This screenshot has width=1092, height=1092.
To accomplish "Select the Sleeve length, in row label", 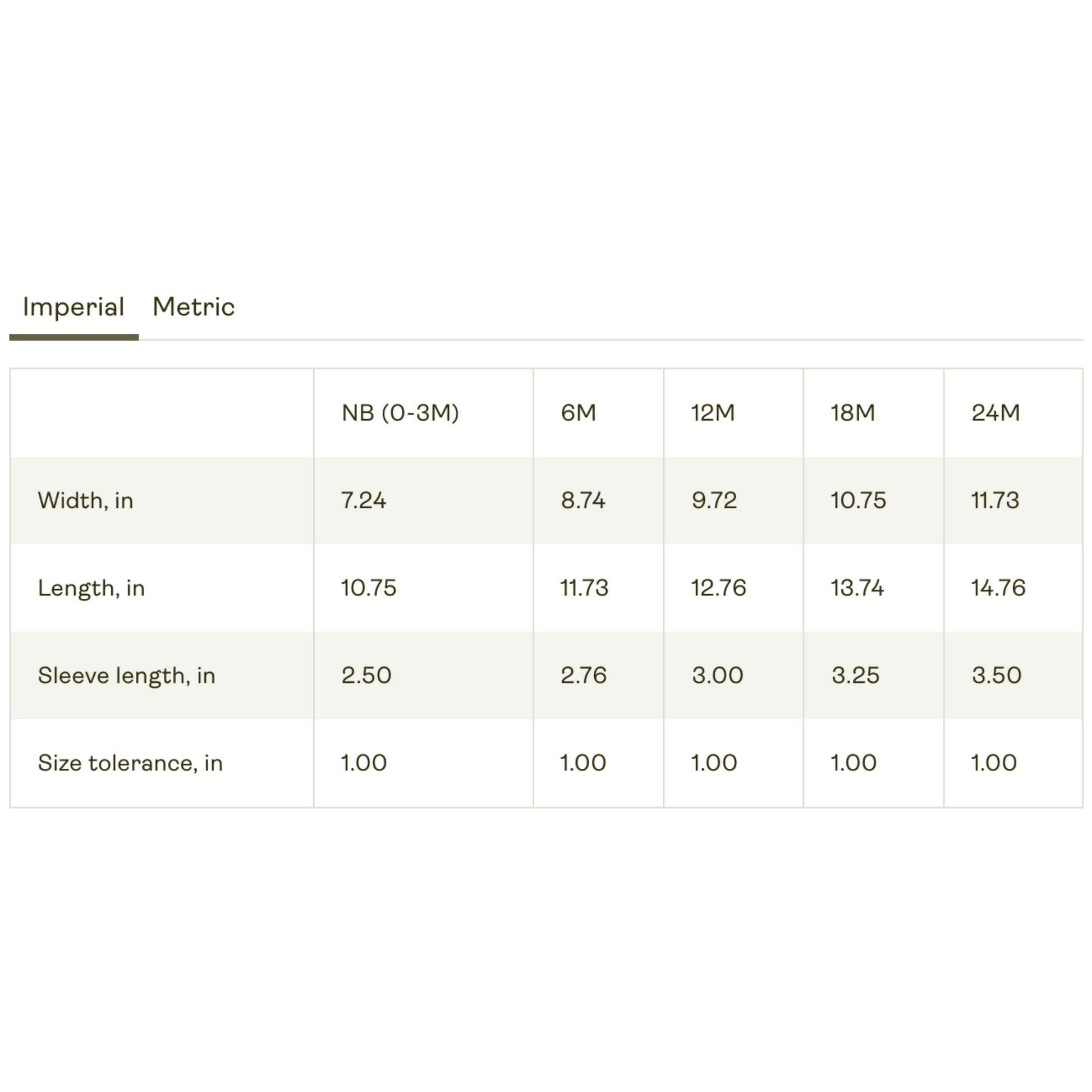I will pos(127,676).
